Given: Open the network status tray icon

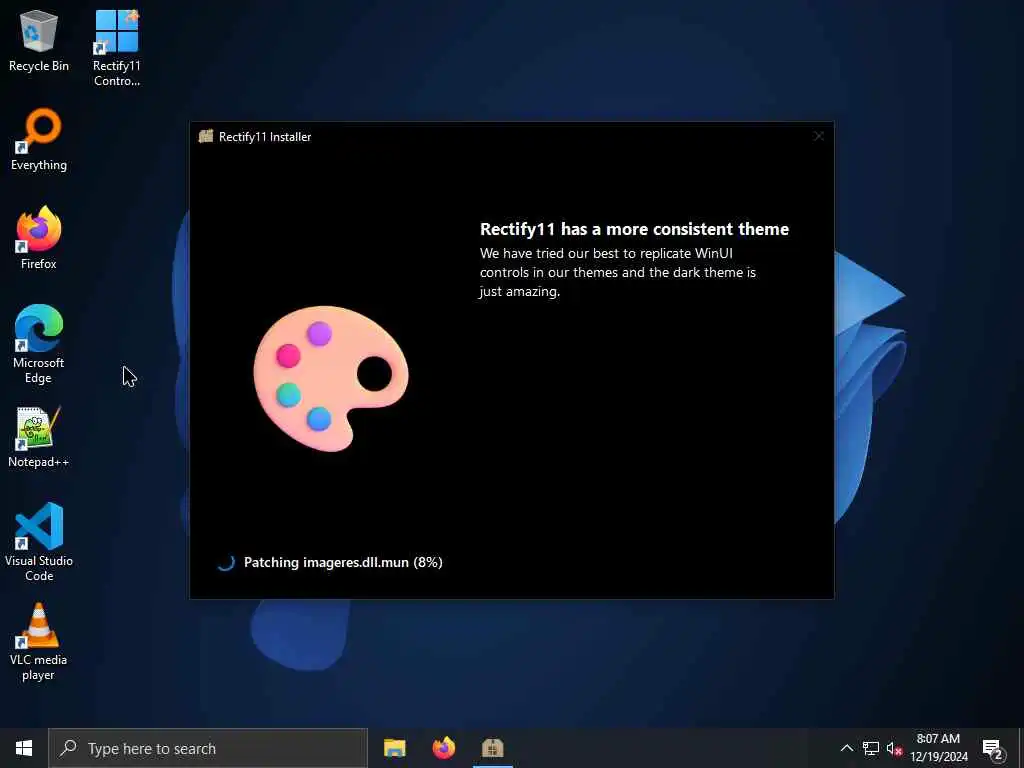Looking at the screenshot, I should tap(871, 748).
